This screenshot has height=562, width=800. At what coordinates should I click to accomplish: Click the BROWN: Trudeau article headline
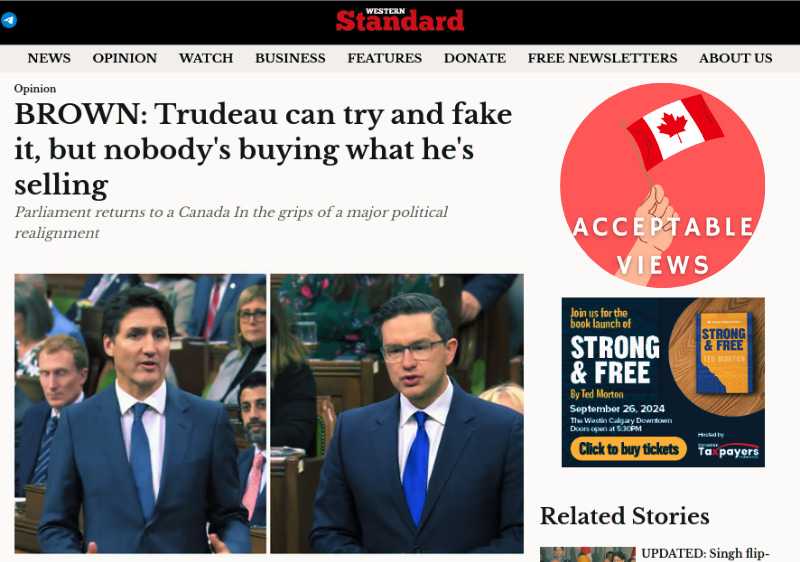[263, 149]
